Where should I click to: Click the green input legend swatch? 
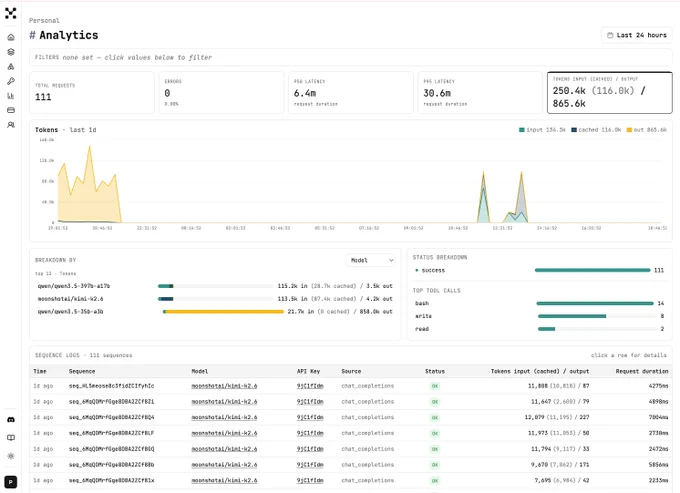[522, 130]
